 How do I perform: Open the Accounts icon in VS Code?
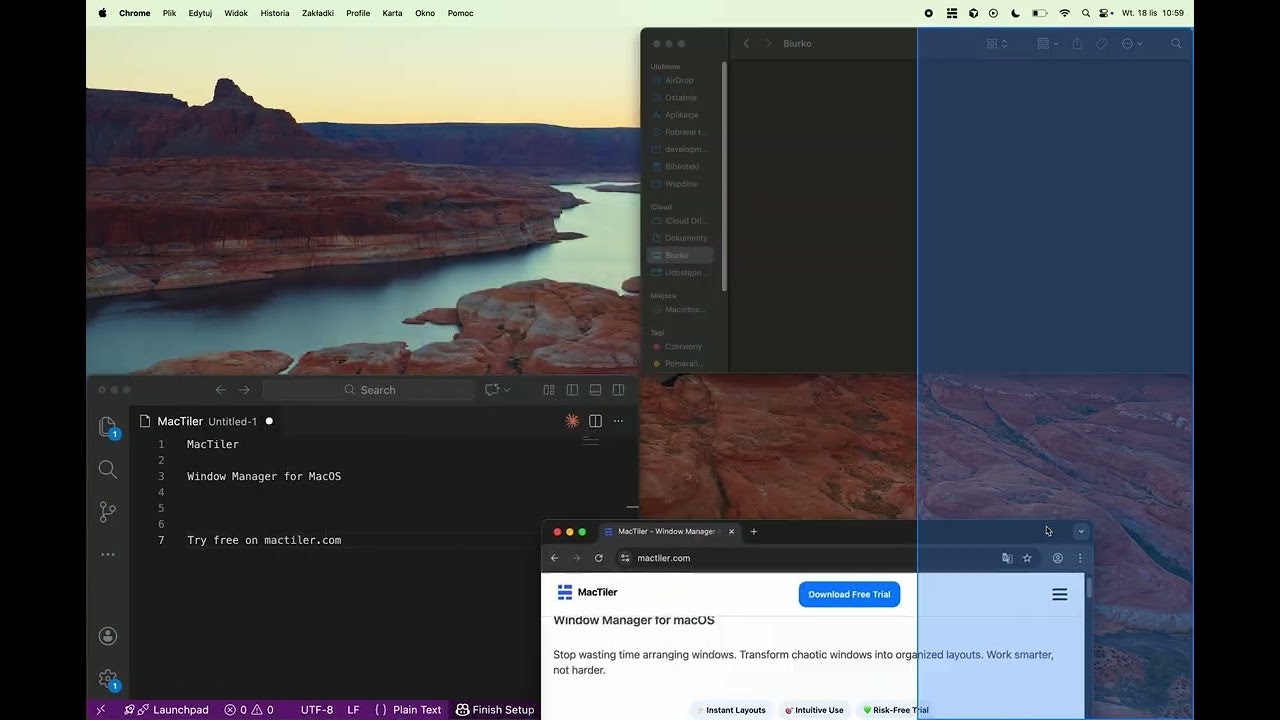coord(108,636)
